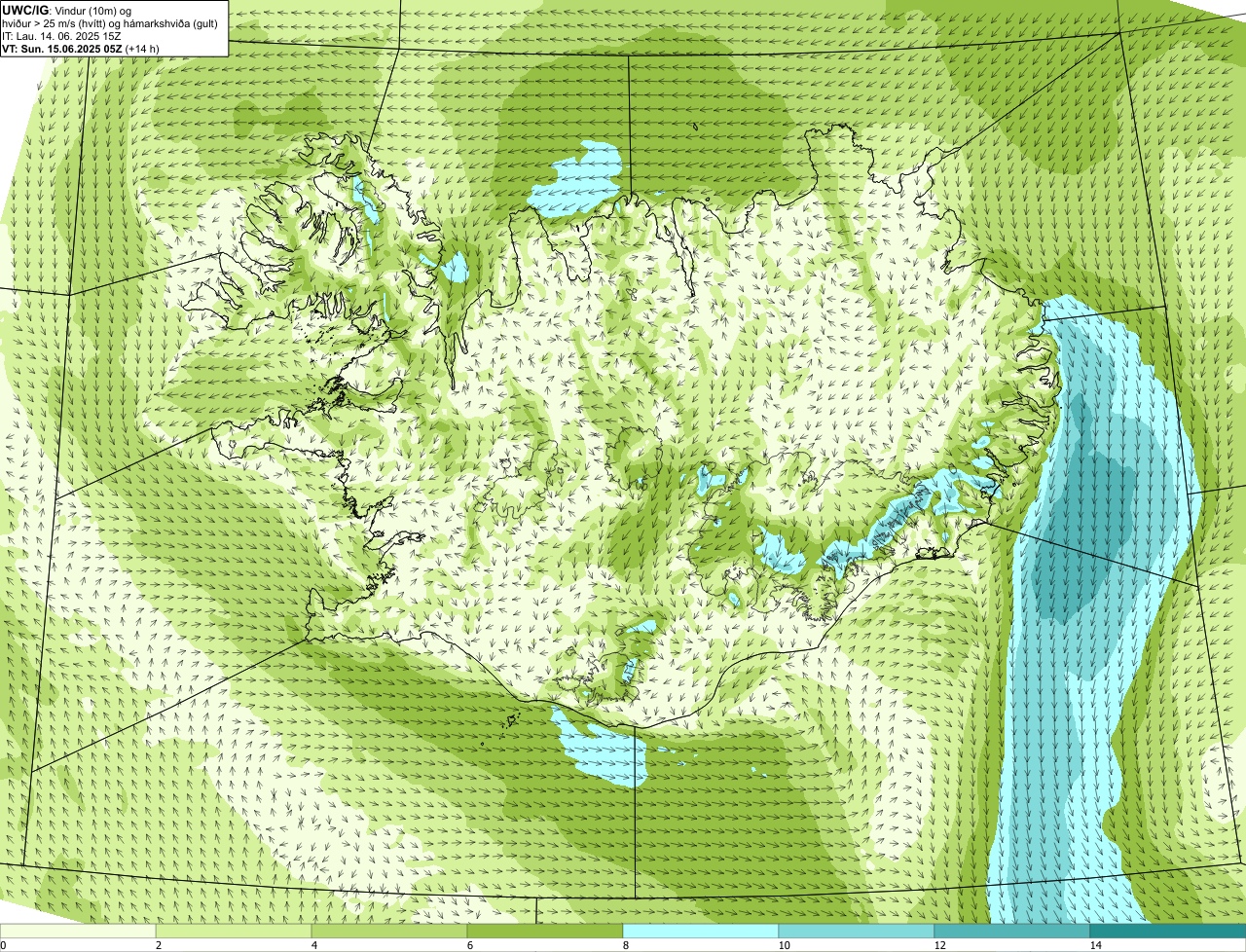Click the light green 2–4 m/s legend segment
The image size is (1246, 952).
234,931
